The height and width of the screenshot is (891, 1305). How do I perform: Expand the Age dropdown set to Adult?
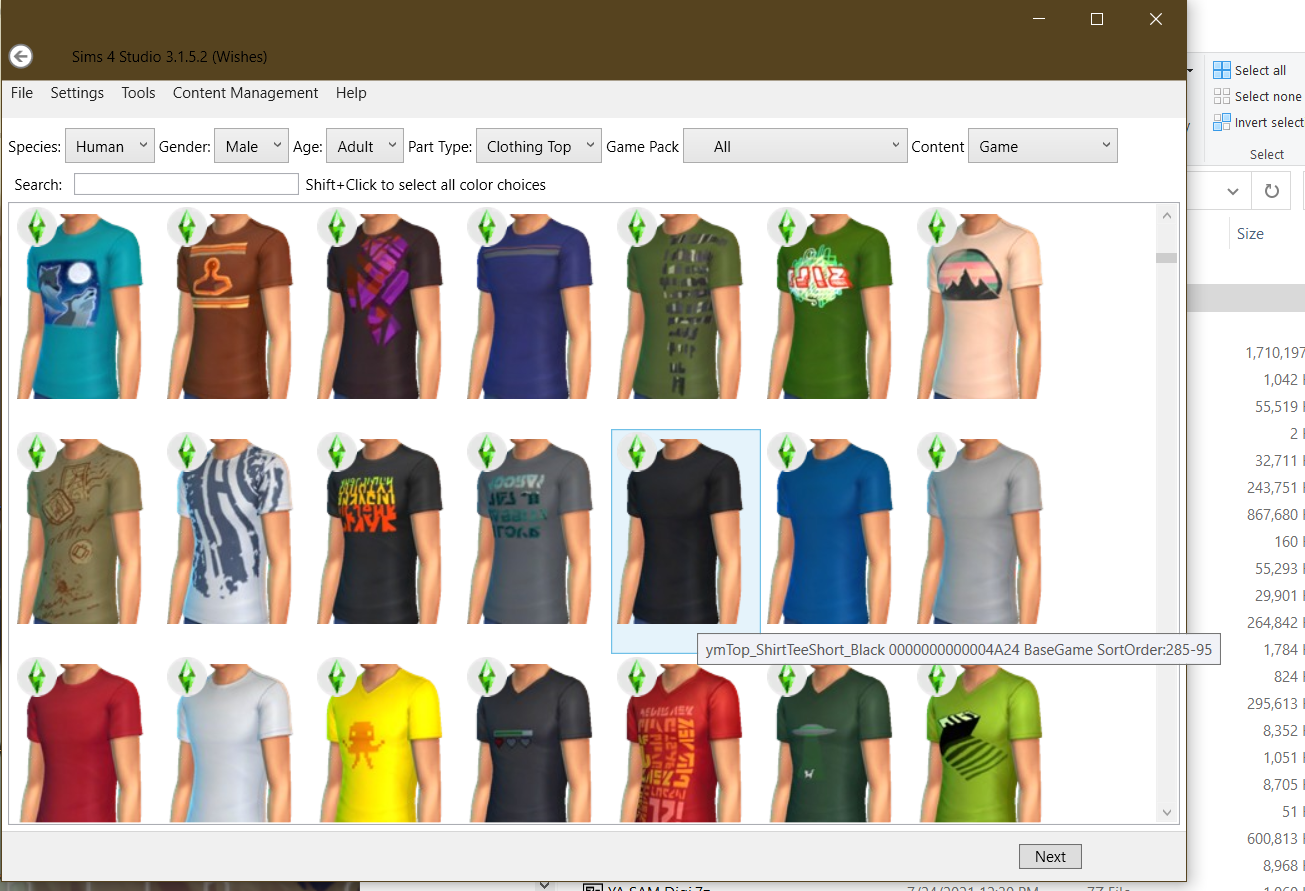tap(365, 146)
